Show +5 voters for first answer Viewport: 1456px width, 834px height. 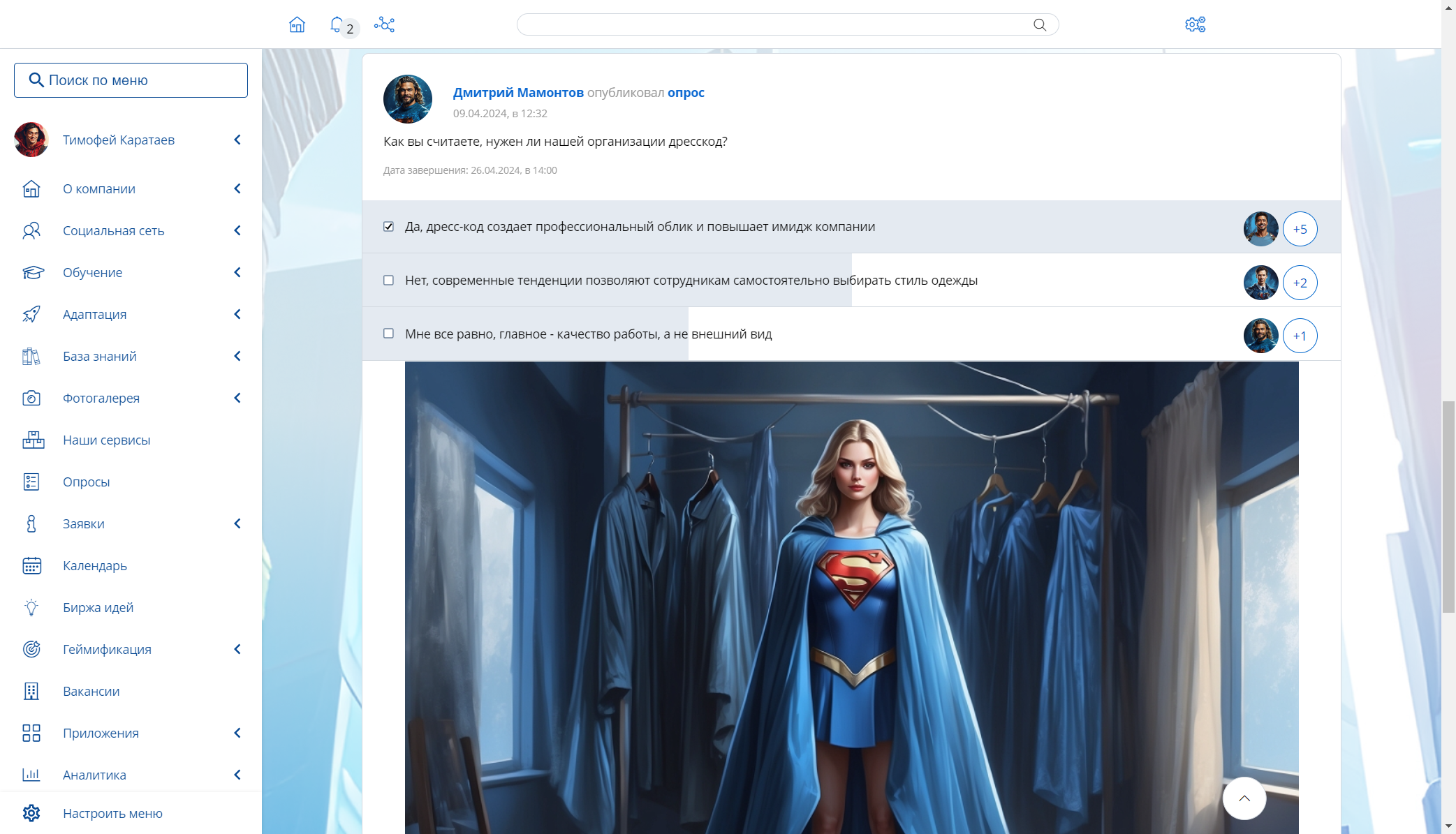pos(1300,229)
